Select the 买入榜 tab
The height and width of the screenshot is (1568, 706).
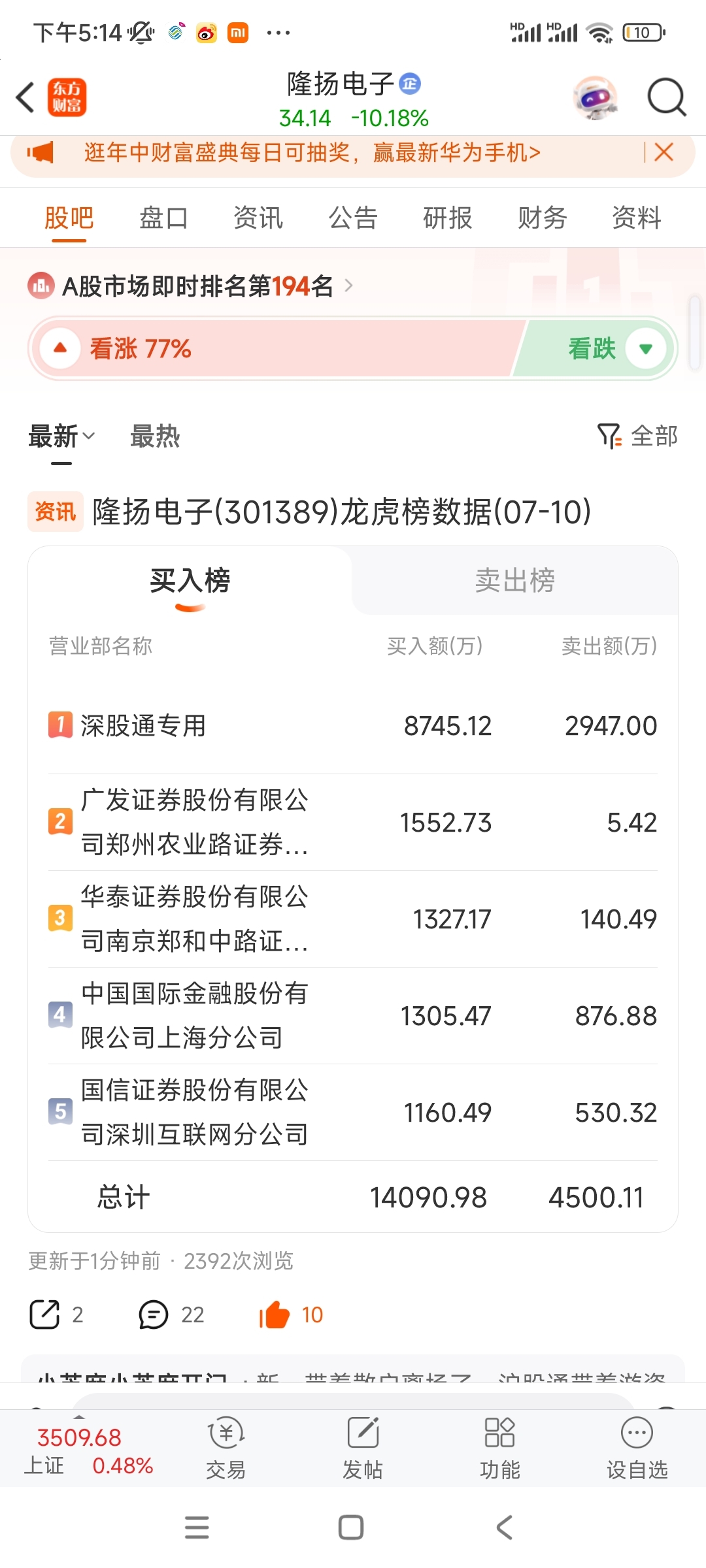(x=190, y=580)
